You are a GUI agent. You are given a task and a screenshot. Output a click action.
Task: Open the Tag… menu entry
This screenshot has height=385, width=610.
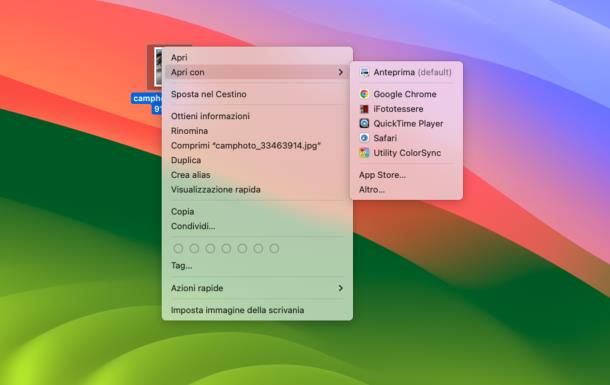257,266
